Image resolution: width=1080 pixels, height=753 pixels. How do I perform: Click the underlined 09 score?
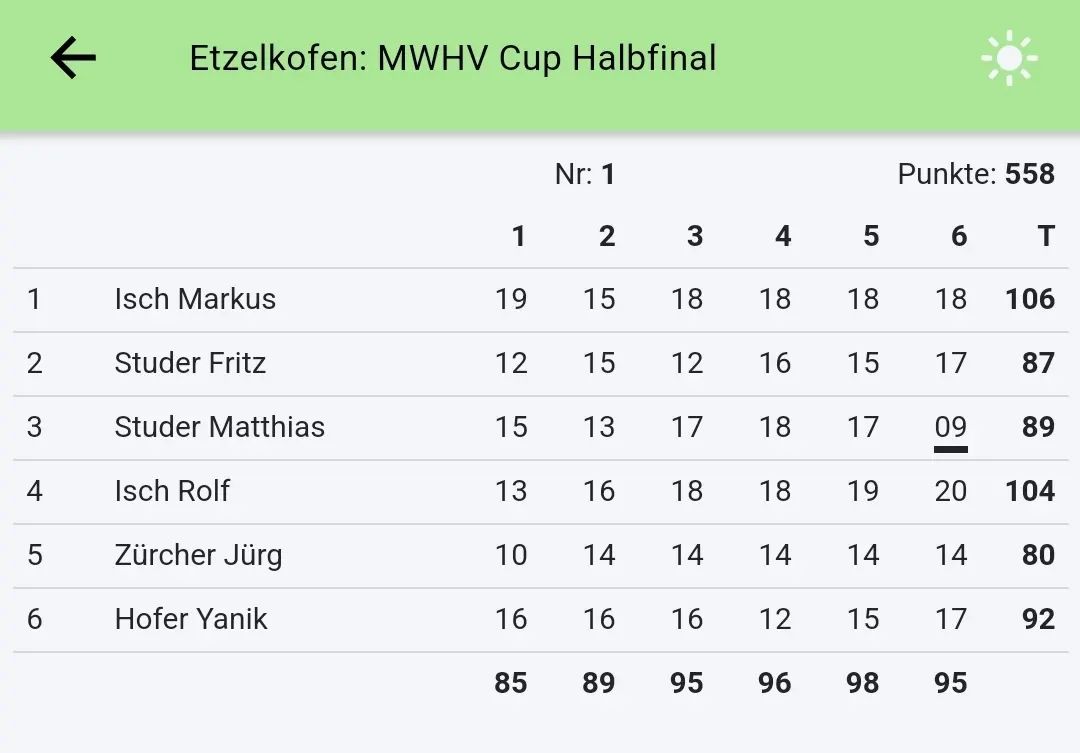point(950,428)
